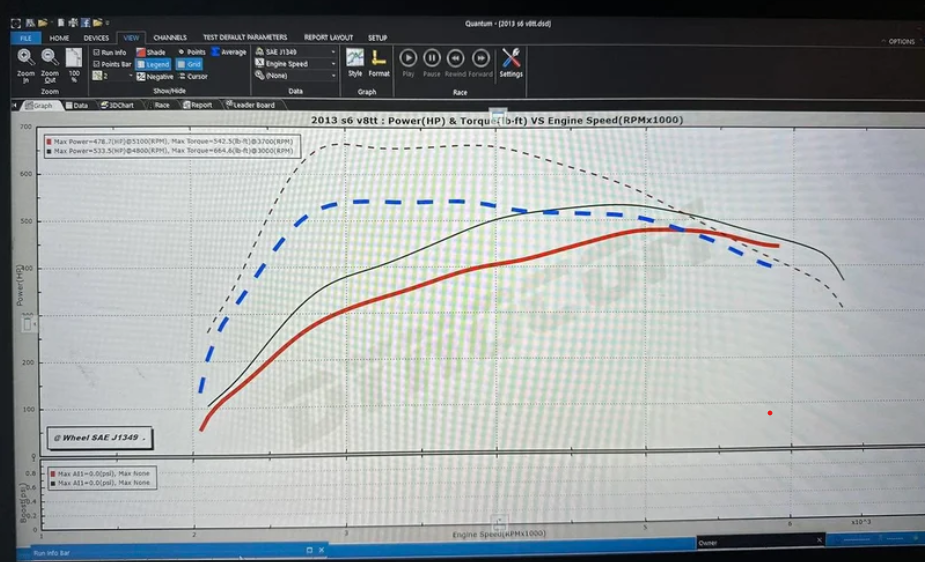Expand the (None) data dropdown
The image size is (925, 562).
[x=333, y=76]
